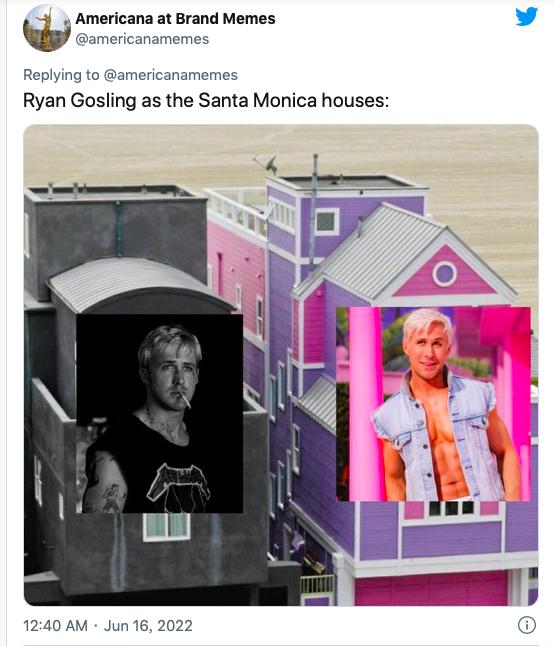This screenshot has height=646, width=554.
Task: Open the Americana at Brand Memes avatar
Action: click(x=47, y=28)
